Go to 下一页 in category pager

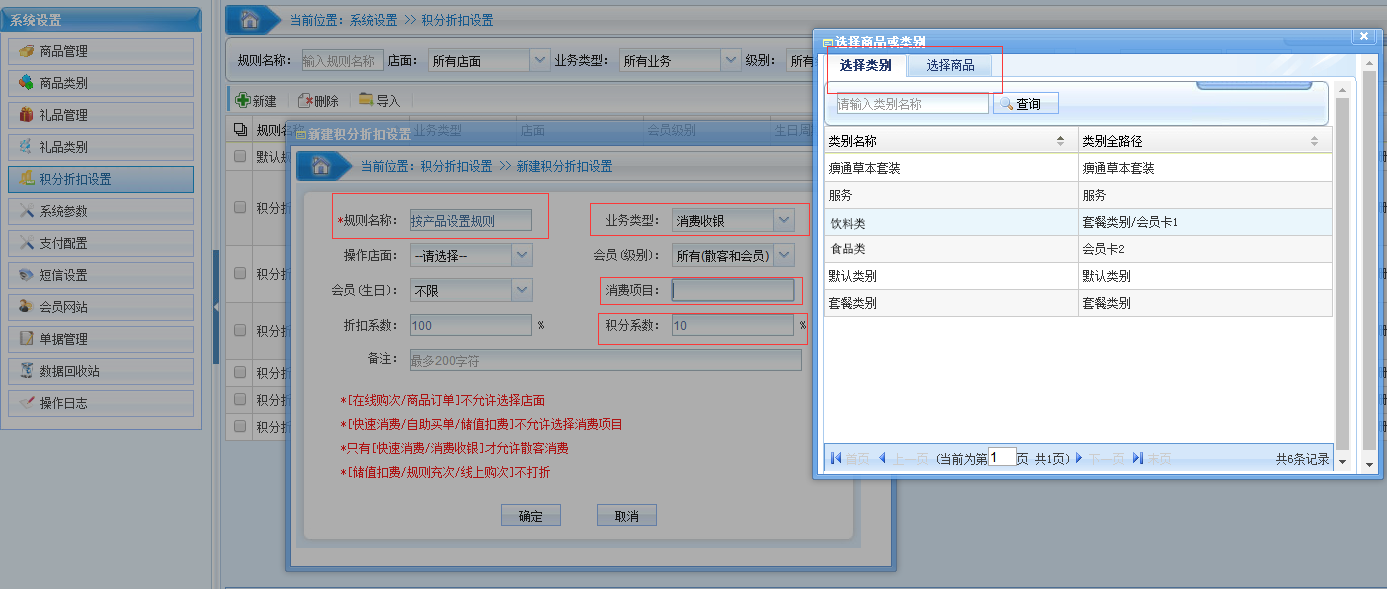coord(1100,458)
